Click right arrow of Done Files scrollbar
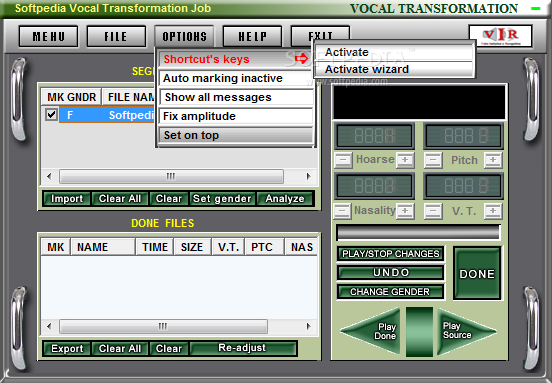The image size is (552, 383). (x=309, y=326)
